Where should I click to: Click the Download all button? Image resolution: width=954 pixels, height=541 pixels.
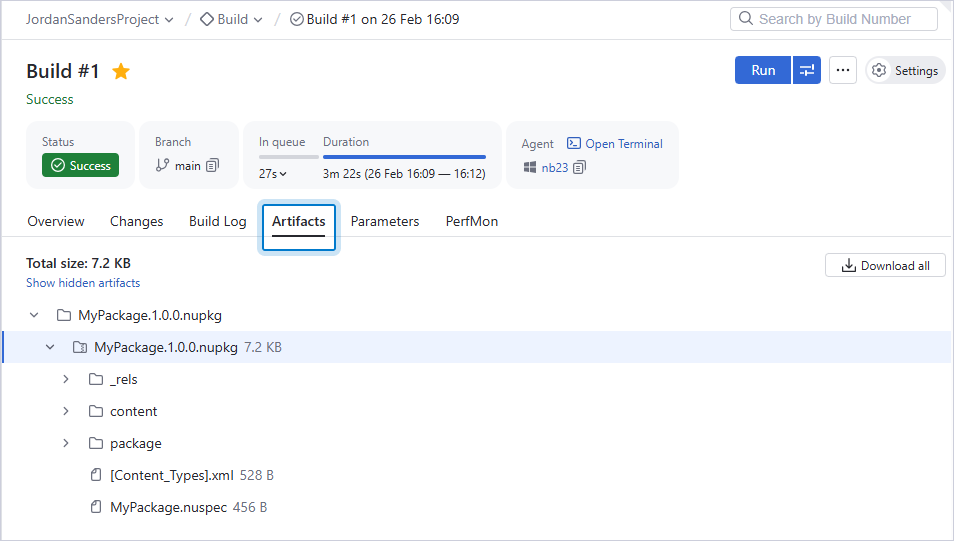pos(885,265)
